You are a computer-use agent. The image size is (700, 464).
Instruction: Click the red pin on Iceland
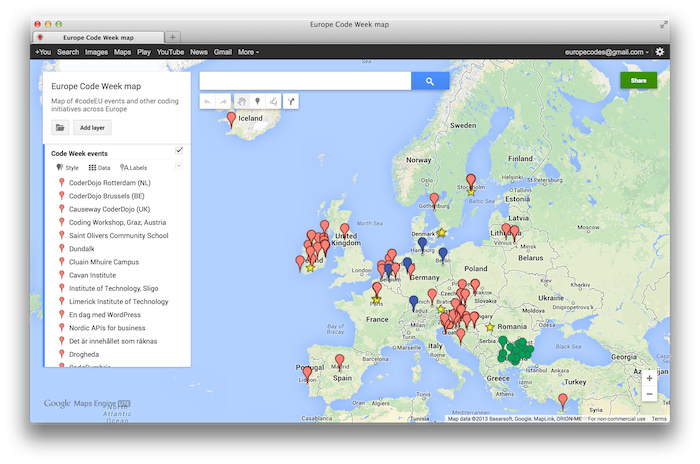(231, 119)
